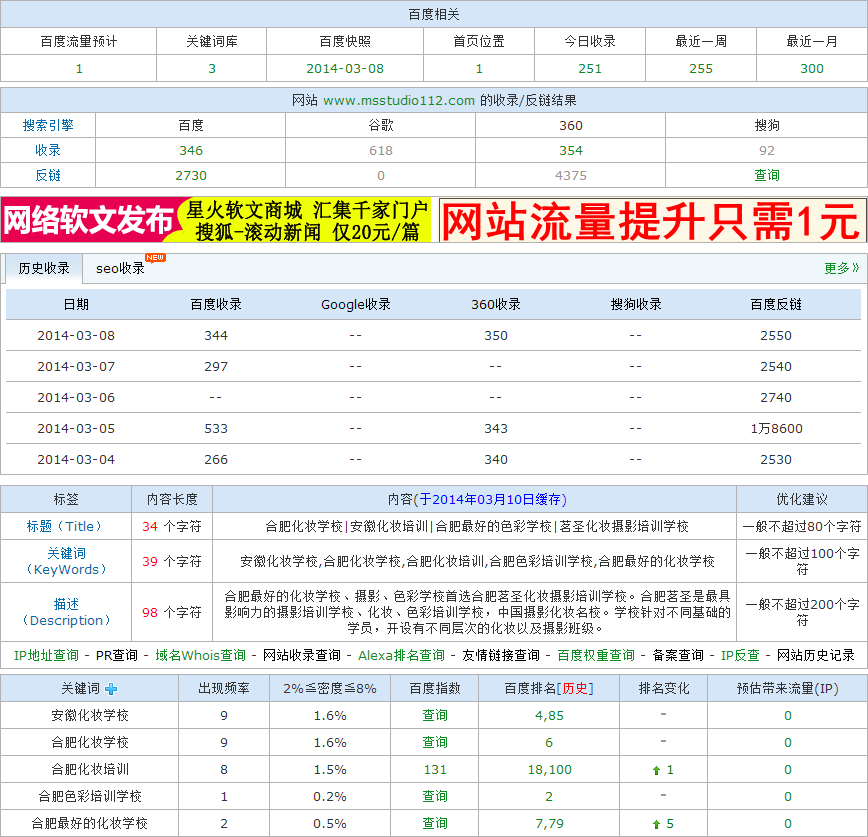Open the 关键词（KeyWords）label link
Image resolution: width=868 pixels, height=837 pixels.
coord(66,561)
